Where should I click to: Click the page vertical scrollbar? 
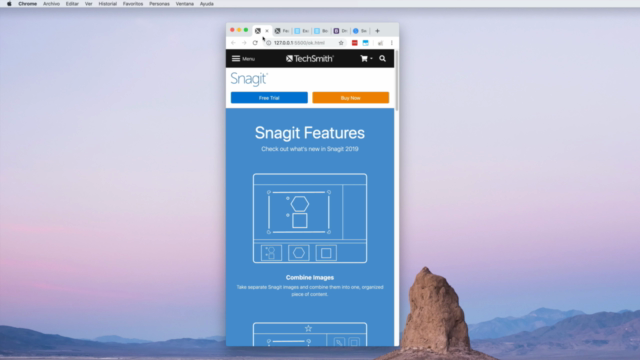pos(396,80)
